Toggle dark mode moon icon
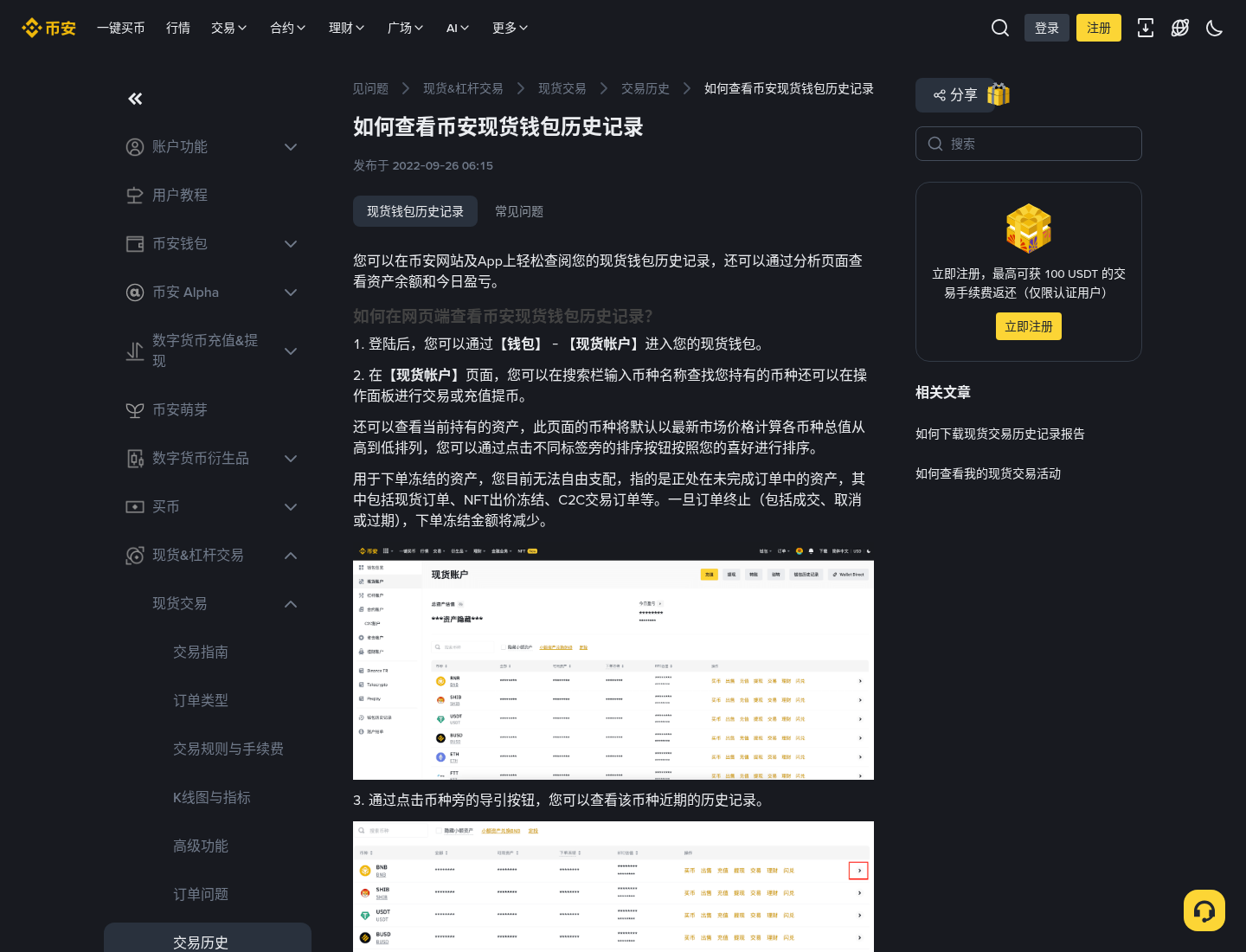 [1215, 28]
